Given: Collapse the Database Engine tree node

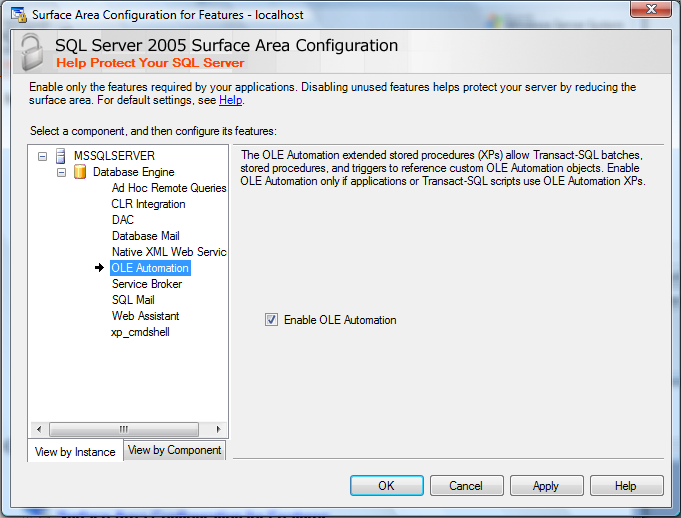Looking at the screenshot, I should coord(61,172).
